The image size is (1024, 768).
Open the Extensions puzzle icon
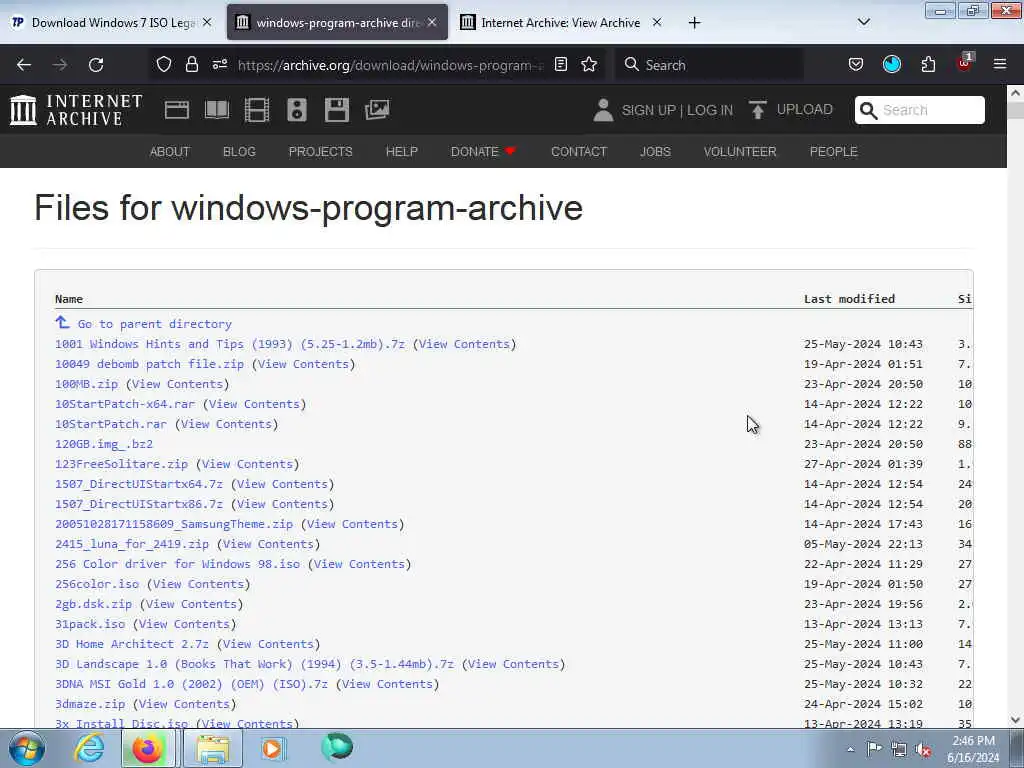pyautogui.click(x=928, y=64)
